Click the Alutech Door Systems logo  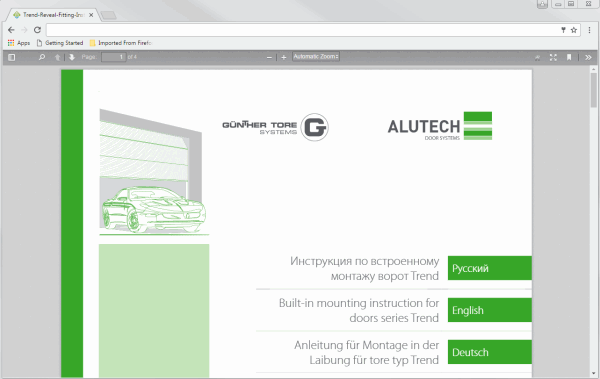440,126
